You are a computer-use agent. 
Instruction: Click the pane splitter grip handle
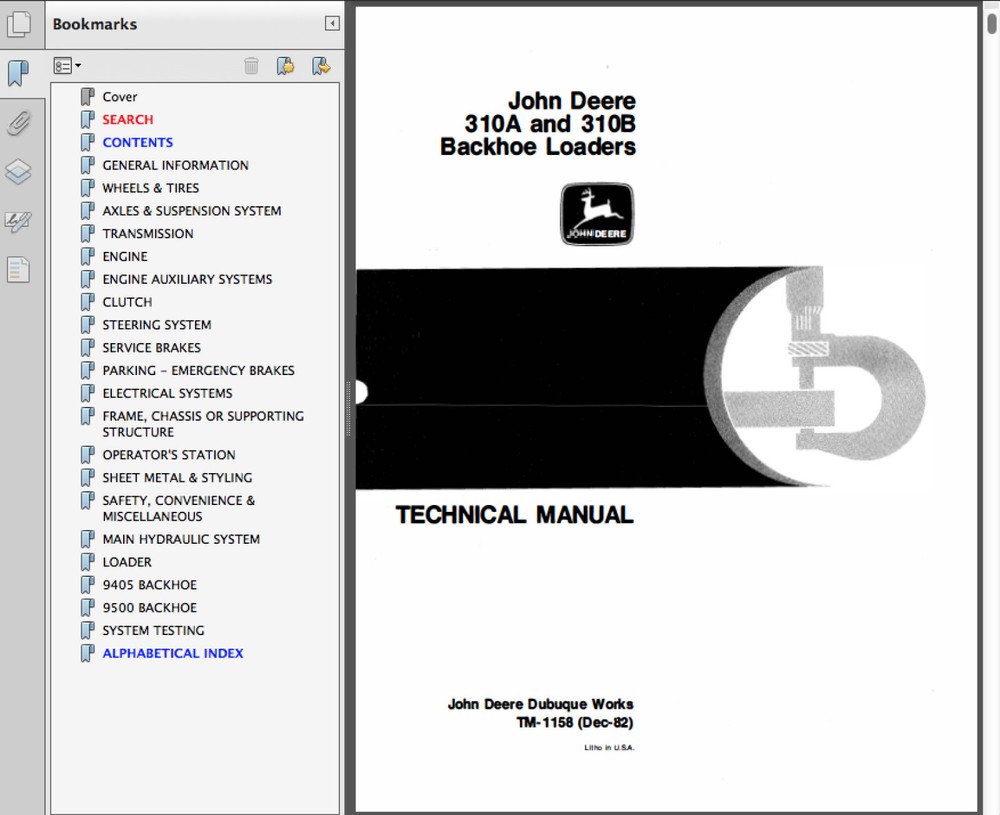(x=348, y=409)
